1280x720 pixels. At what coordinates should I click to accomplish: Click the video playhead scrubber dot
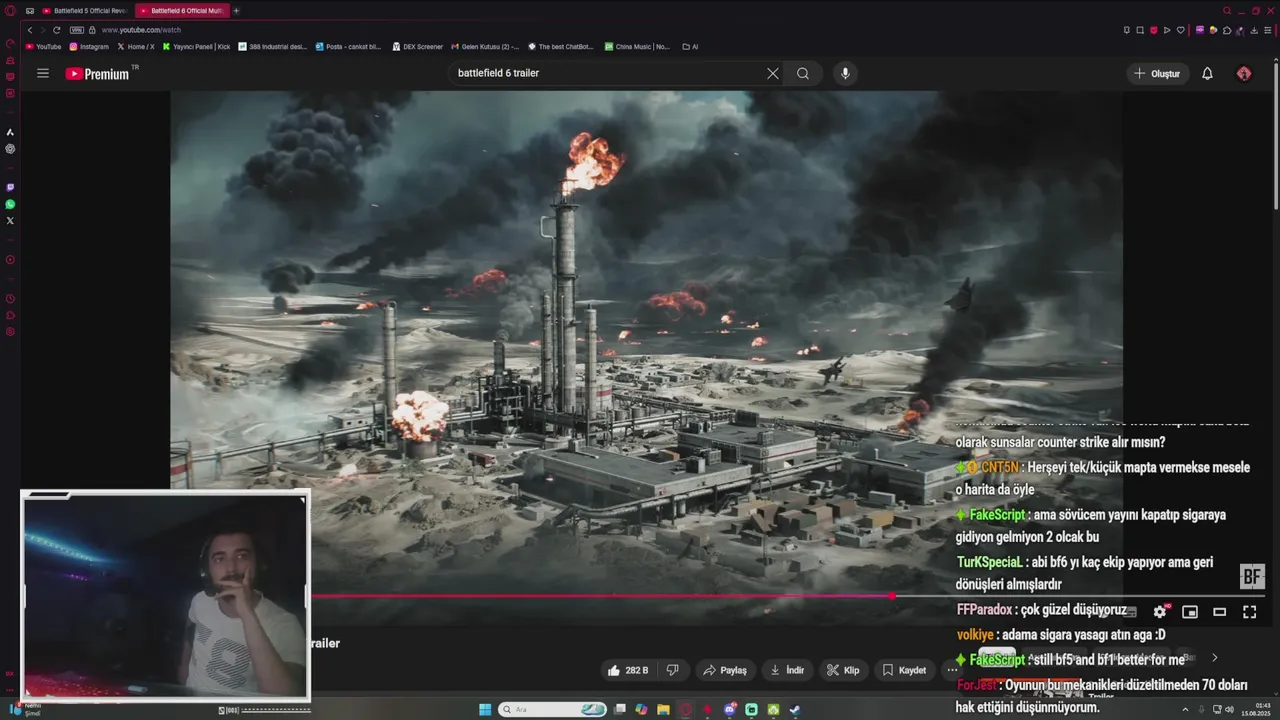pos(892,596)
